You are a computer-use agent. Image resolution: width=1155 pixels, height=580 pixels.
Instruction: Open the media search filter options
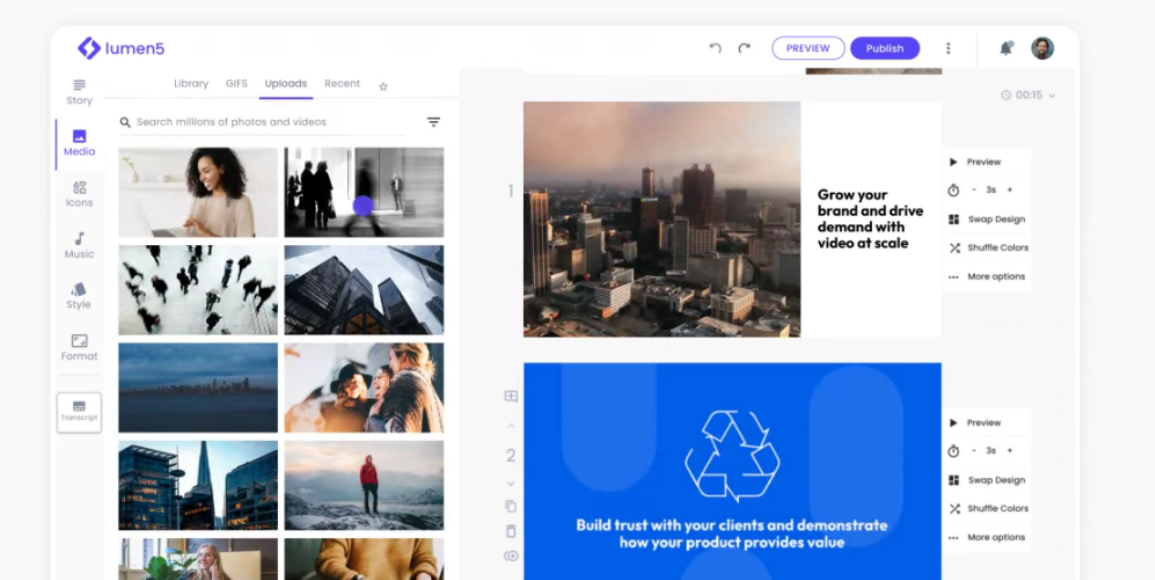(433, 122)
